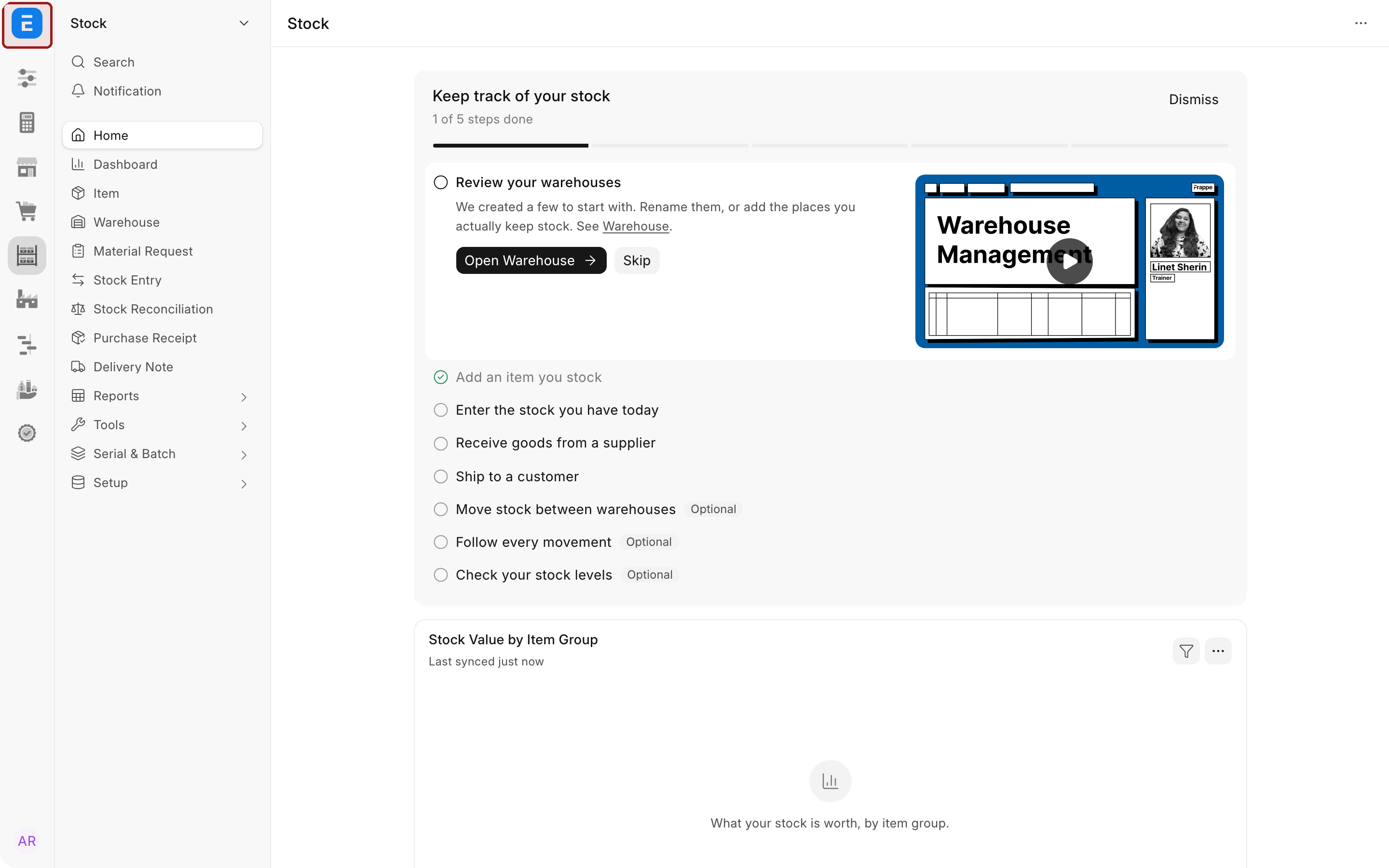This screenshot has height=868, width=1389.
Task: Click the Search magnifier item in sidebar
Action: point(163,62)
